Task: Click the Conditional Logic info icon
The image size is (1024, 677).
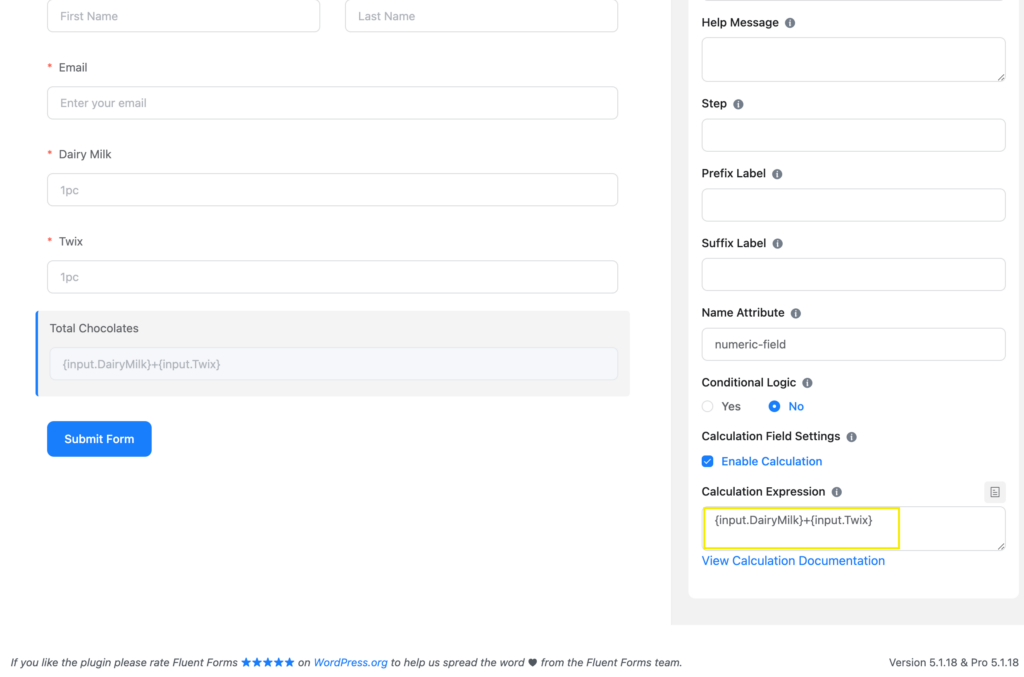Action: (x=807, y=383)
